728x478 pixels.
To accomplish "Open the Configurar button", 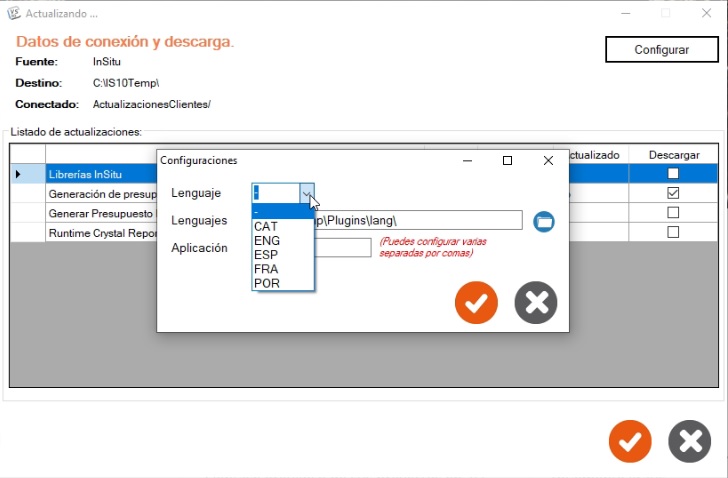I will coord(662,50).
